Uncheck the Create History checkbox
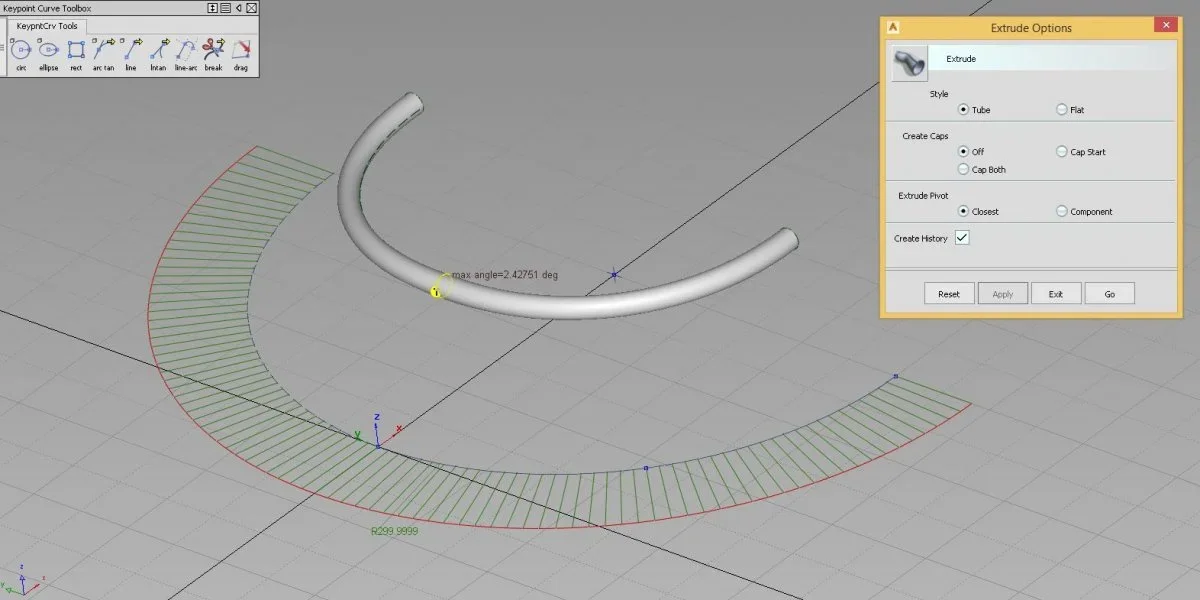 pos(962,238)
